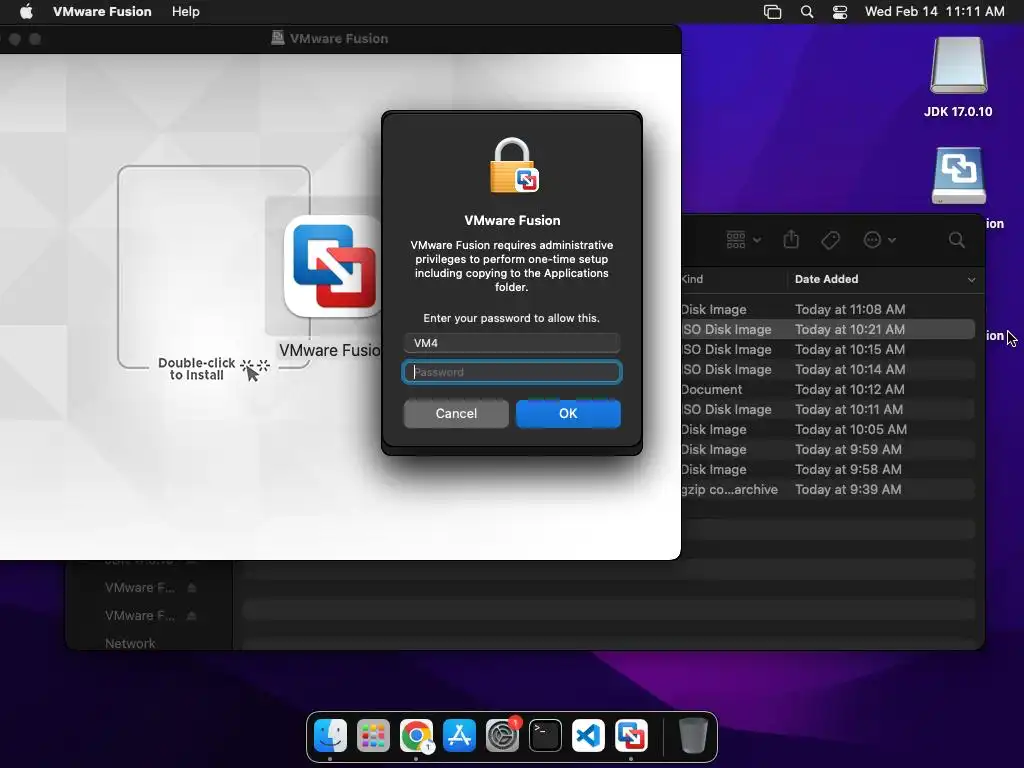Image resolution: width=1024 pixels, height=768 pixels.
Task: Cancel the VMware Fusion authentication dialog
Action: click(456, 413)
